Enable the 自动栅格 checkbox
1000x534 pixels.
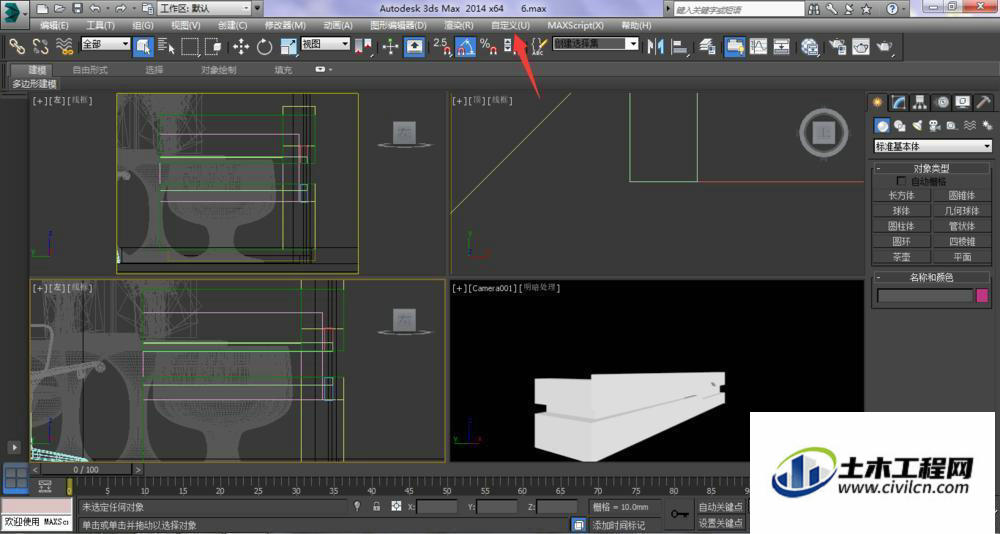(901, 182)
